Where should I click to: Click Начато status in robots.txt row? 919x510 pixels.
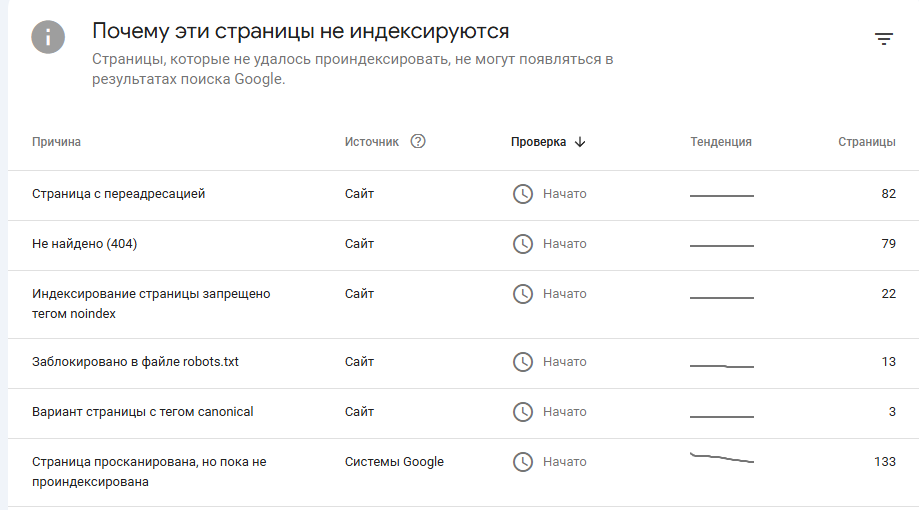point(564,362)
